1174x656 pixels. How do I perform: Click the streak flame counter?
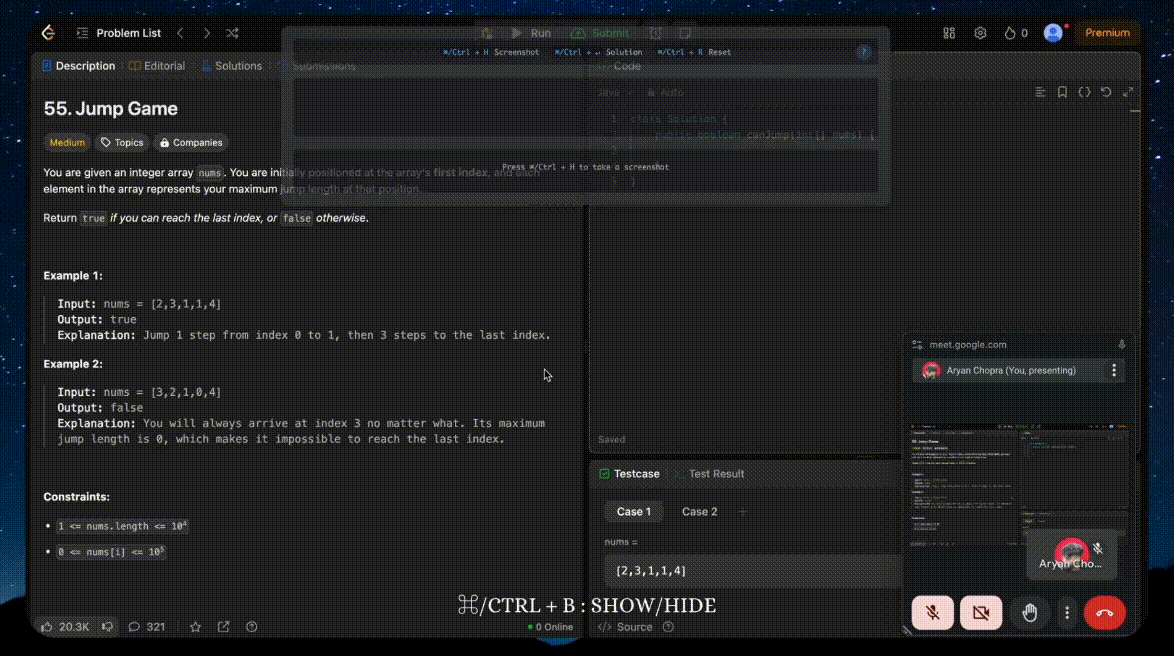(x=1016, y=33)
